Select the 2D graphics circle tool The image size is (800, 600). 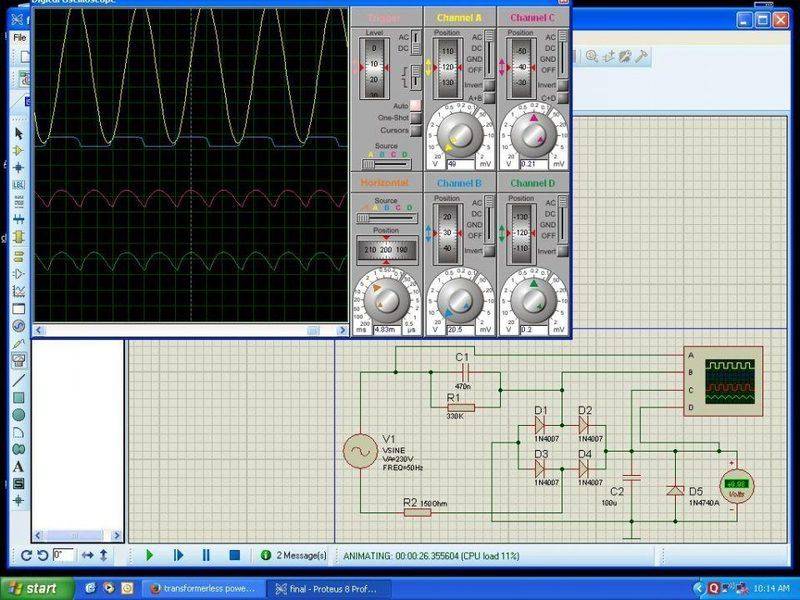19,415
